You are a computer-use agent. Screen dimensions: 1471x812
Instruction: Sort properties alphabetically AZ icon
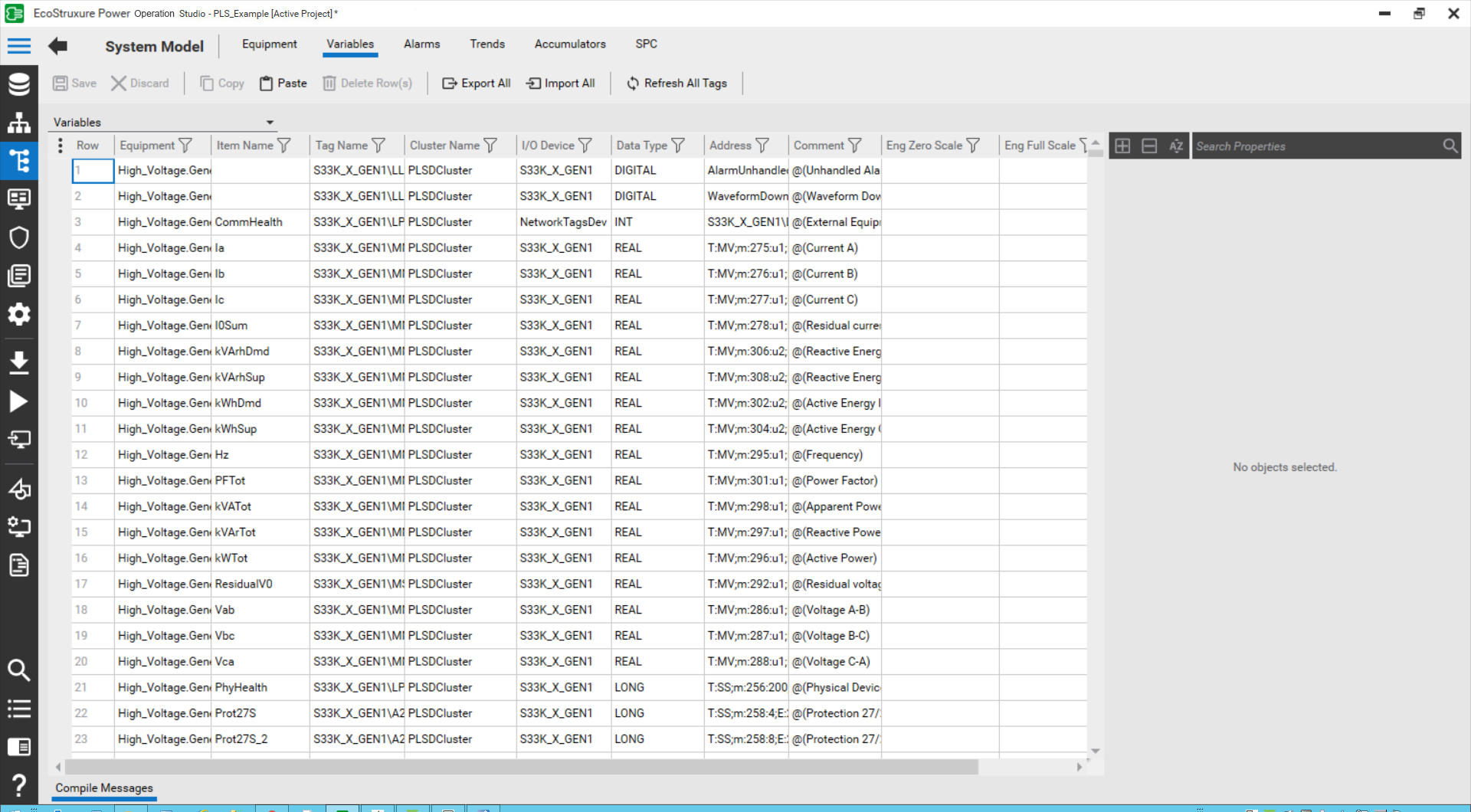1176,146
